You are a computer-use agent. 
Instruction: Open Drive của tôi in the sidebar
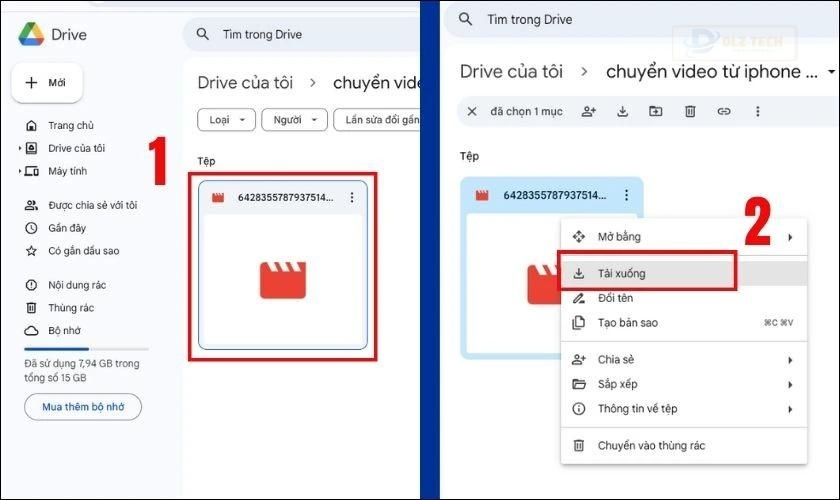pyautogui.click(x=77, y=148)
